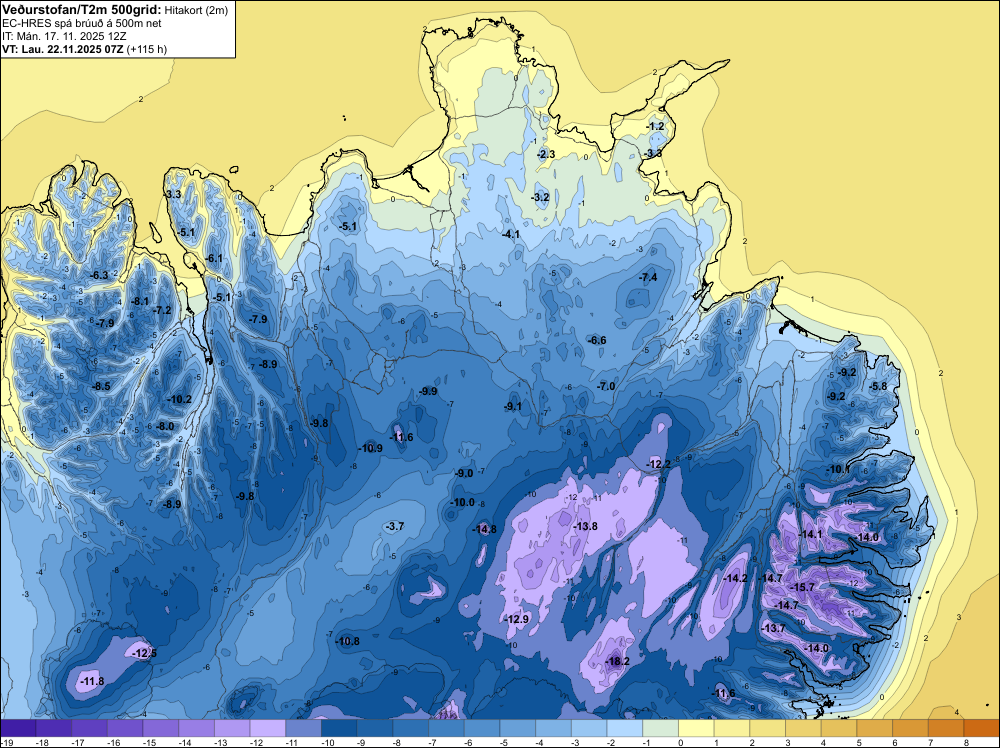Select the -13.8 temperature value
This screenshot has height=748, width=1000.
[x=585, y=526]
